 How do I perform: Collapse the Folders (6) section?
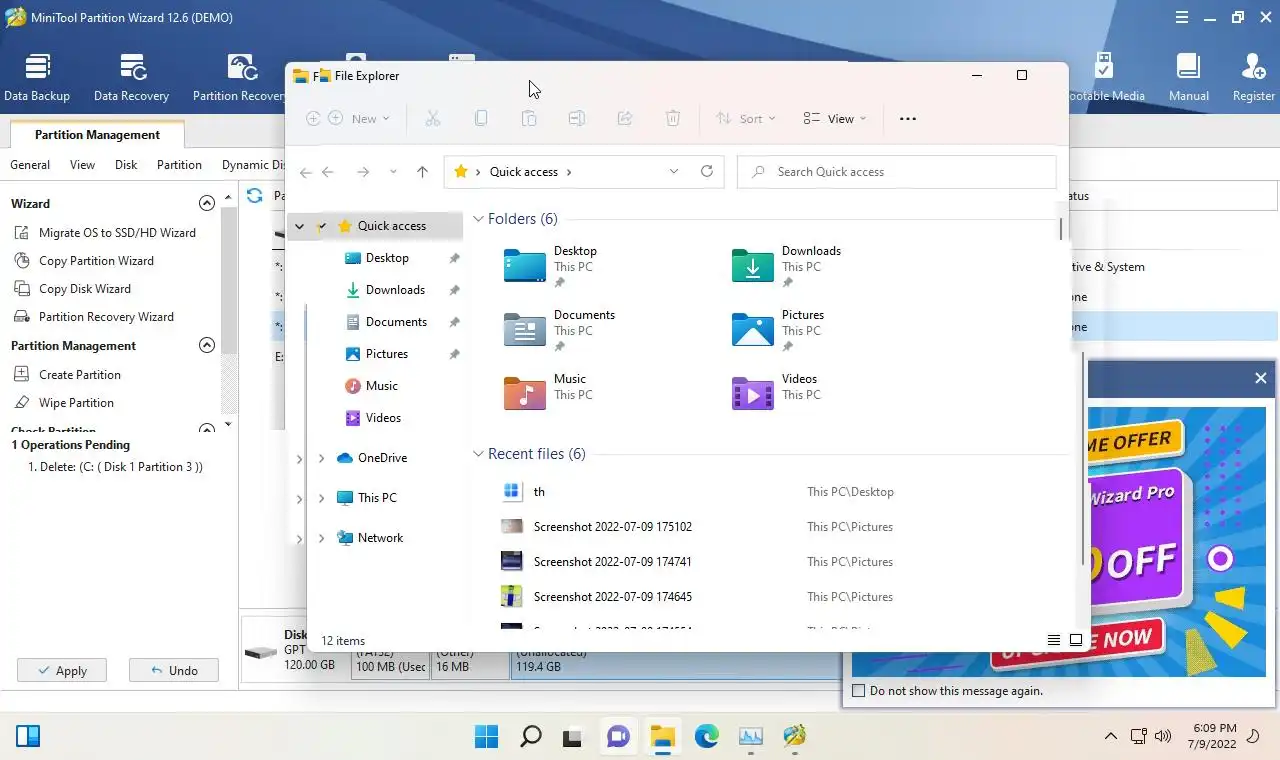coord(479,219)
